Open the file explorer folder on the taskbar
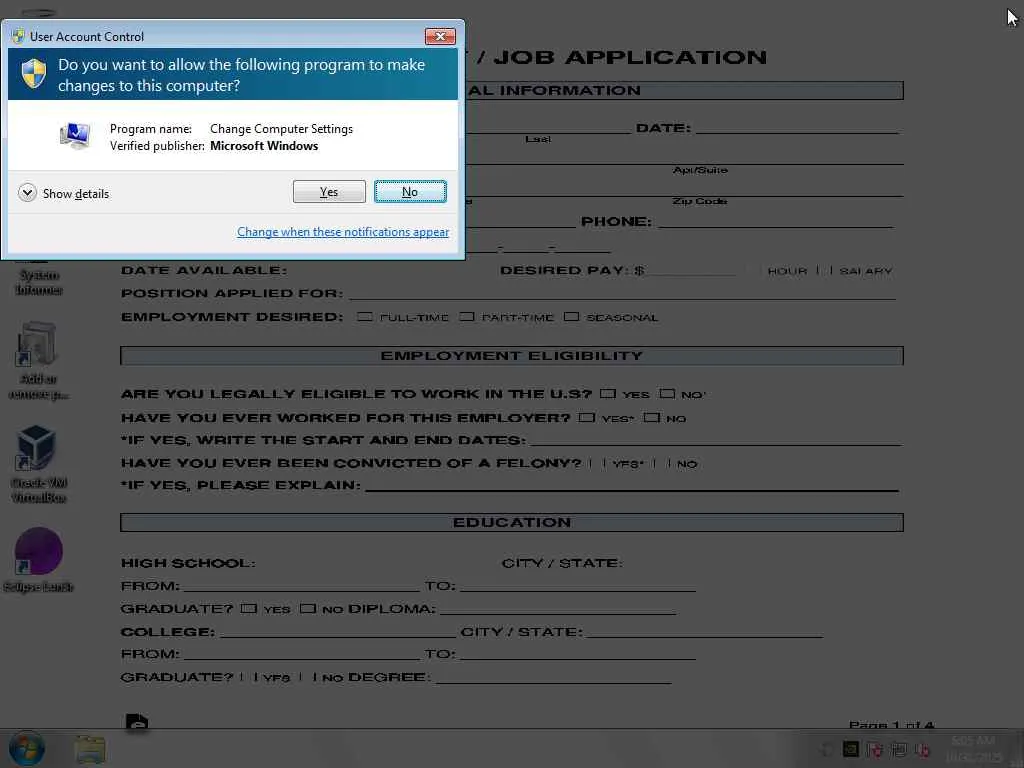The image size is (1024, 768). point(90,749)
